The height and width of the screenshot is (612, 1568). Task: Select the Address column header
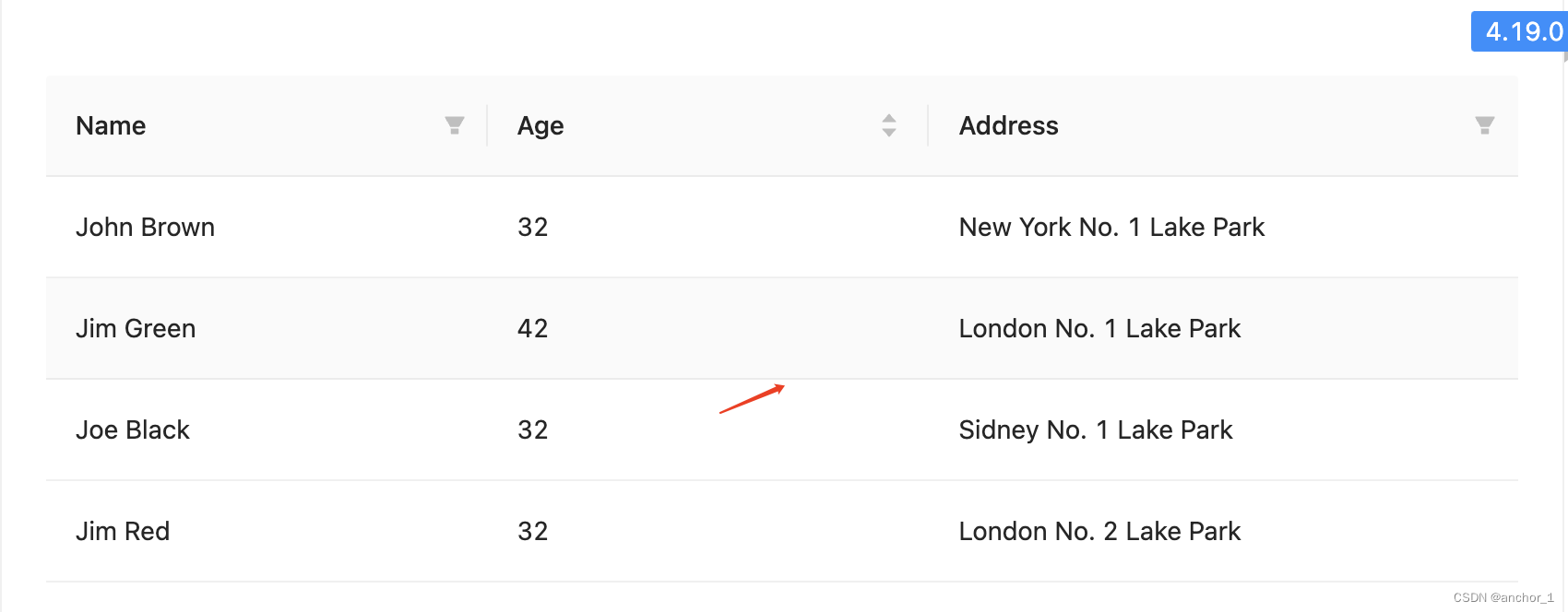(1009, 125)
